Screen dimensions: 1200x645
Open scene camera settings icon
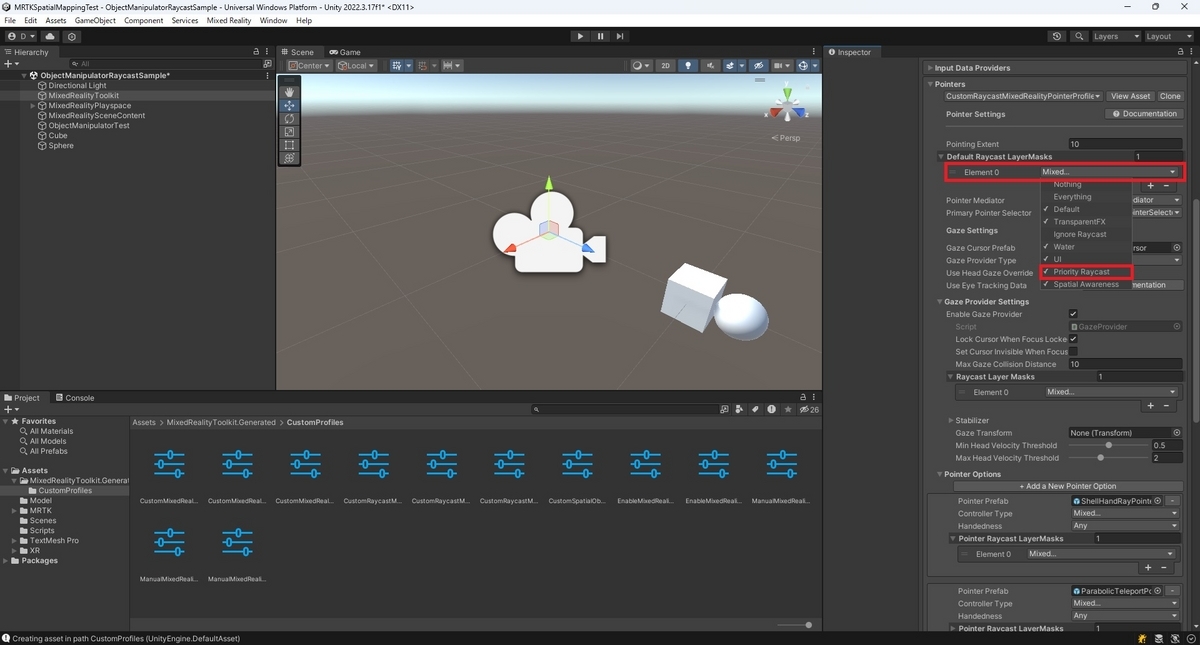tap(781, 66)
